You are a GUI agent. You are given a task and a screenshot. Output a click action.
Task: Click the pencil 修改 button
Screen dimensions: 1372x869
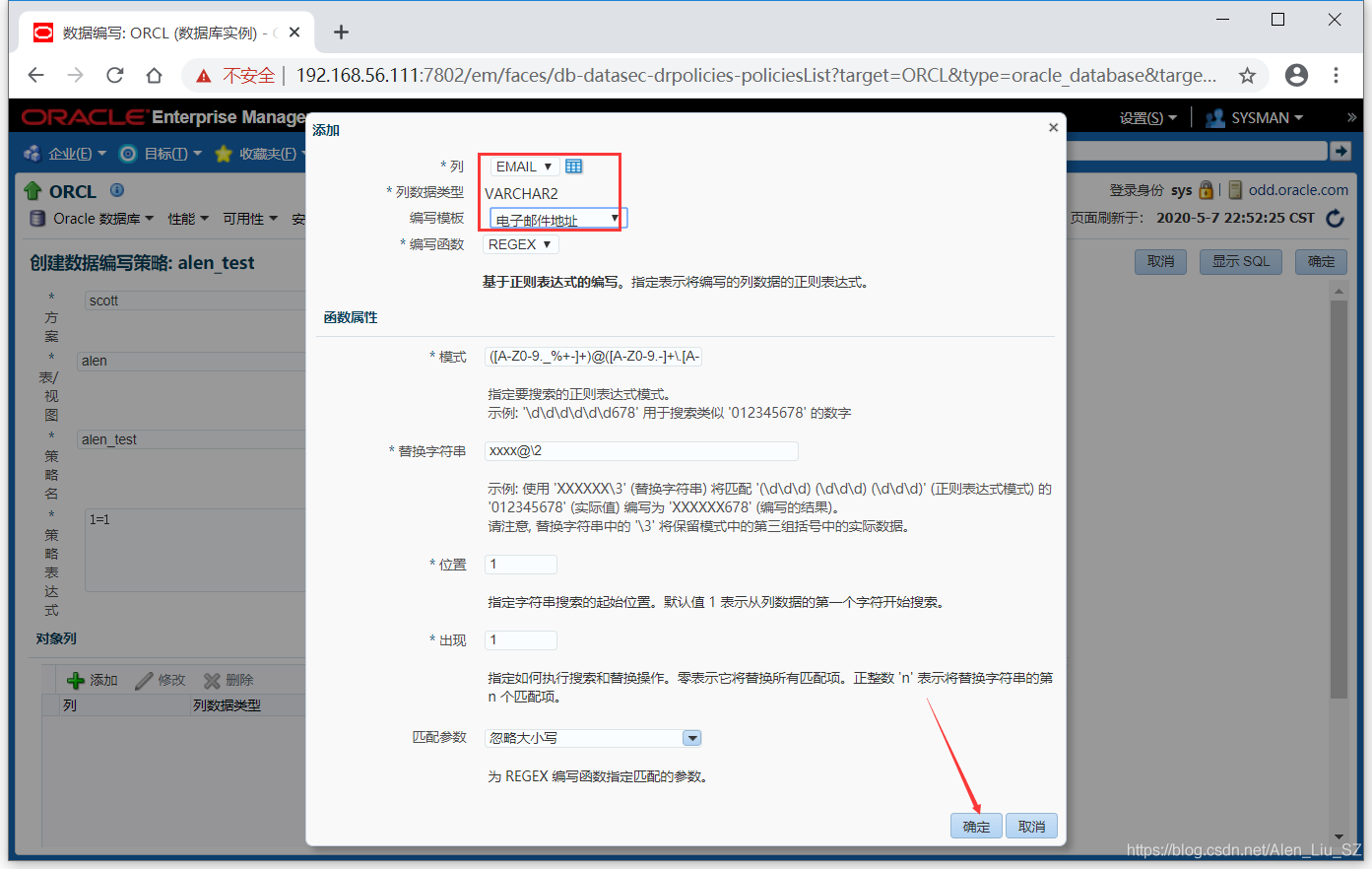pos(160,680)
